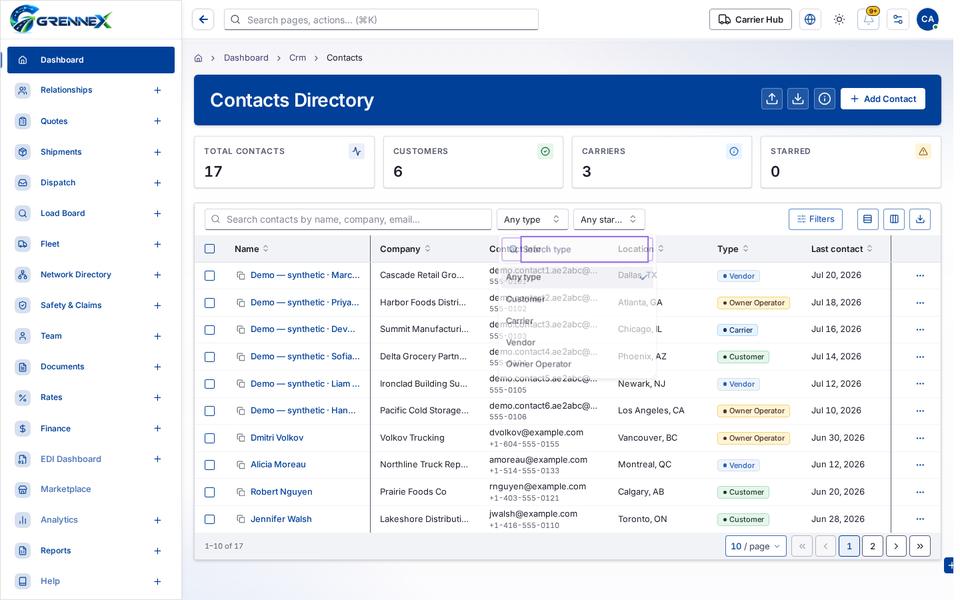
Task: Tick the checkbox for Cascade Retail row
Action: 209,276
